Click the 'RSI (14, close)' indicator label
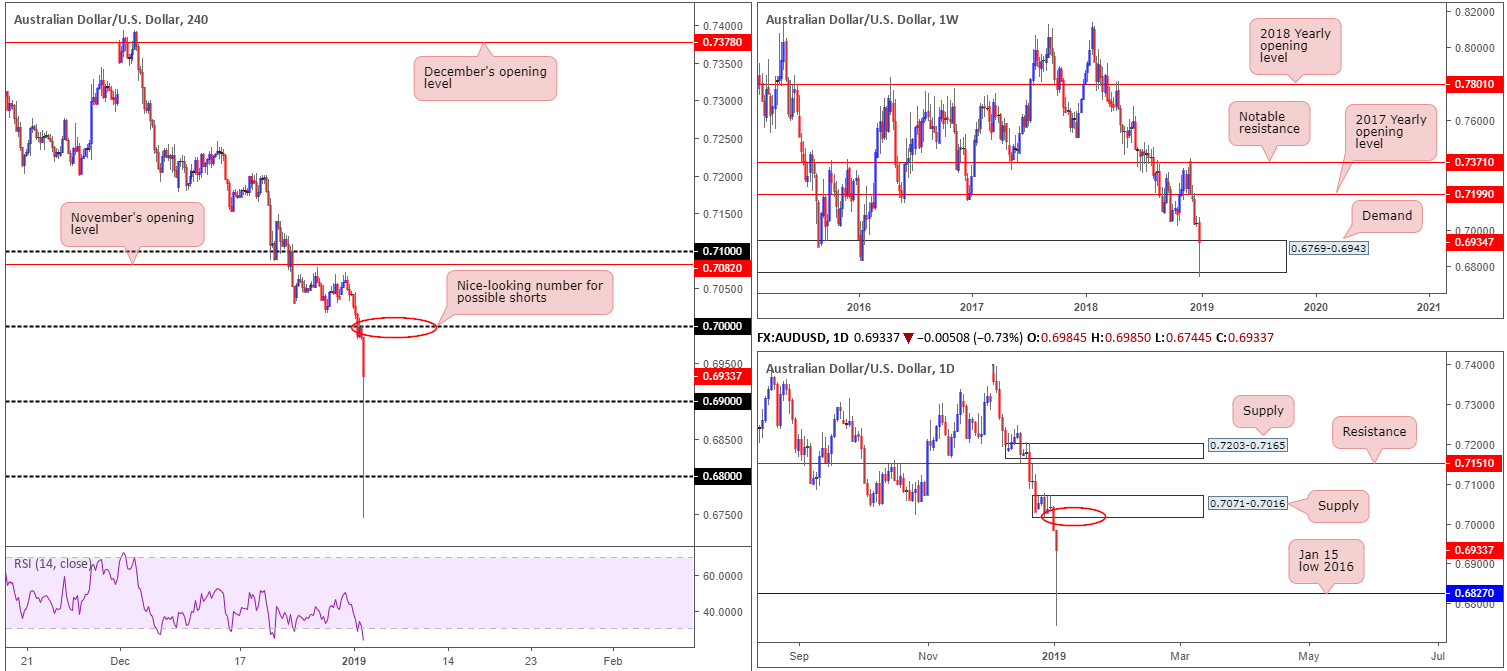This screenshot has height=671, width=1507. (53, 563)
